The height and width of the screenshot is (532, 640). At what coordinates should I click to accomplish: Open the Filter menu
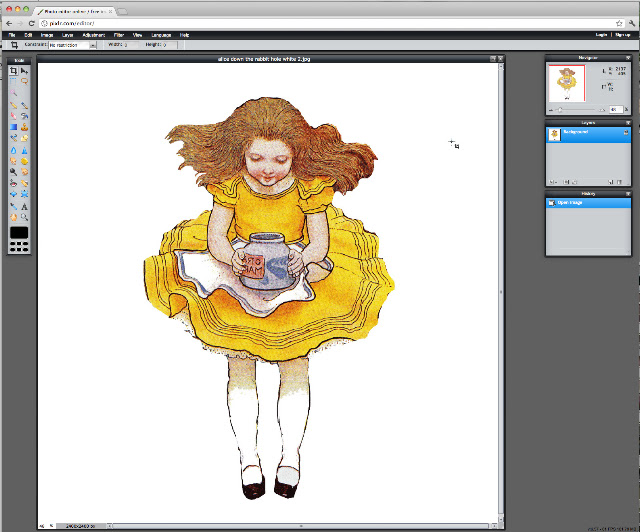118,35
